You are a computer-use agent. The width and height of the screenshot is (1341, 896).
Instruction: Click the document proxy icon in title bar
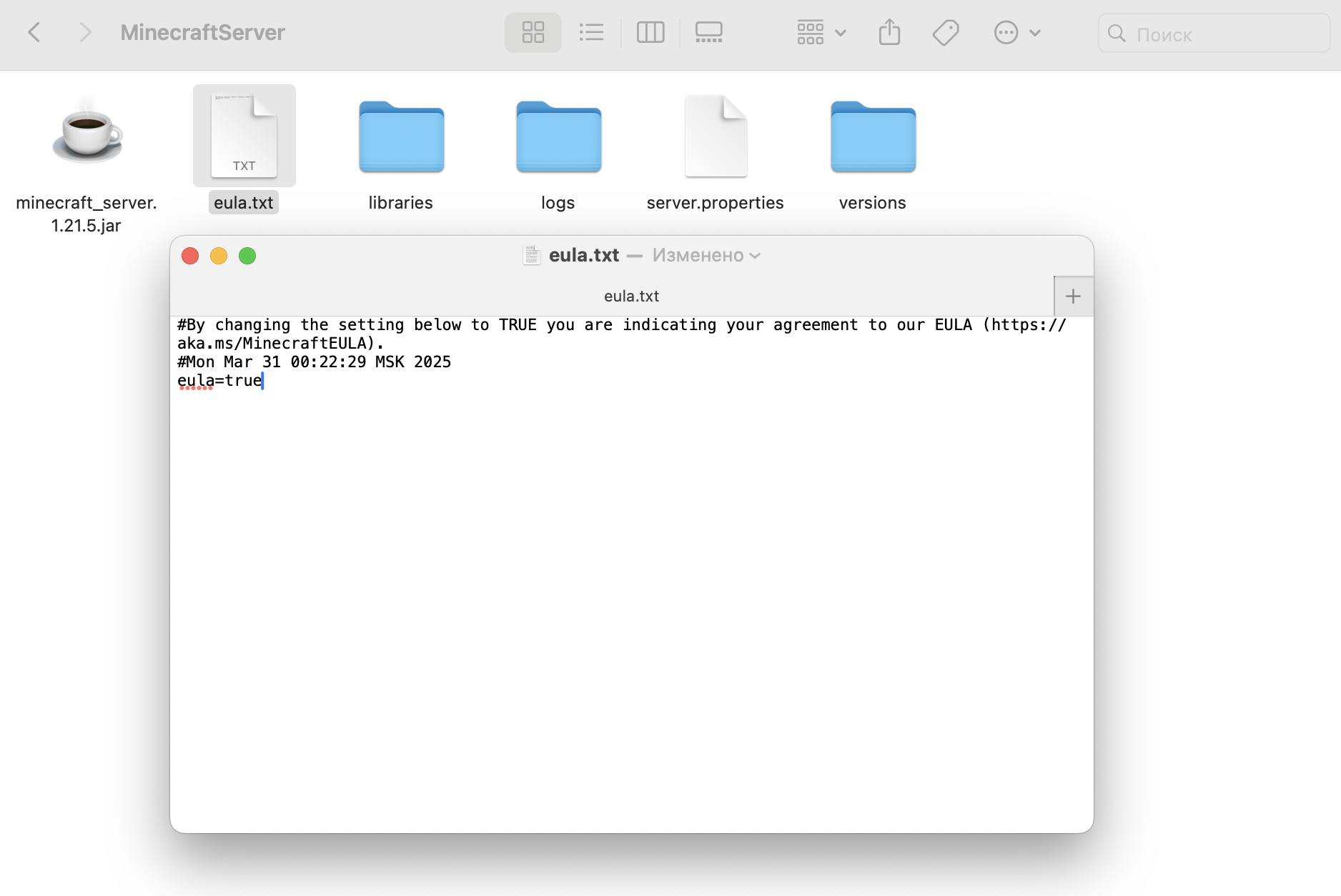531,255
